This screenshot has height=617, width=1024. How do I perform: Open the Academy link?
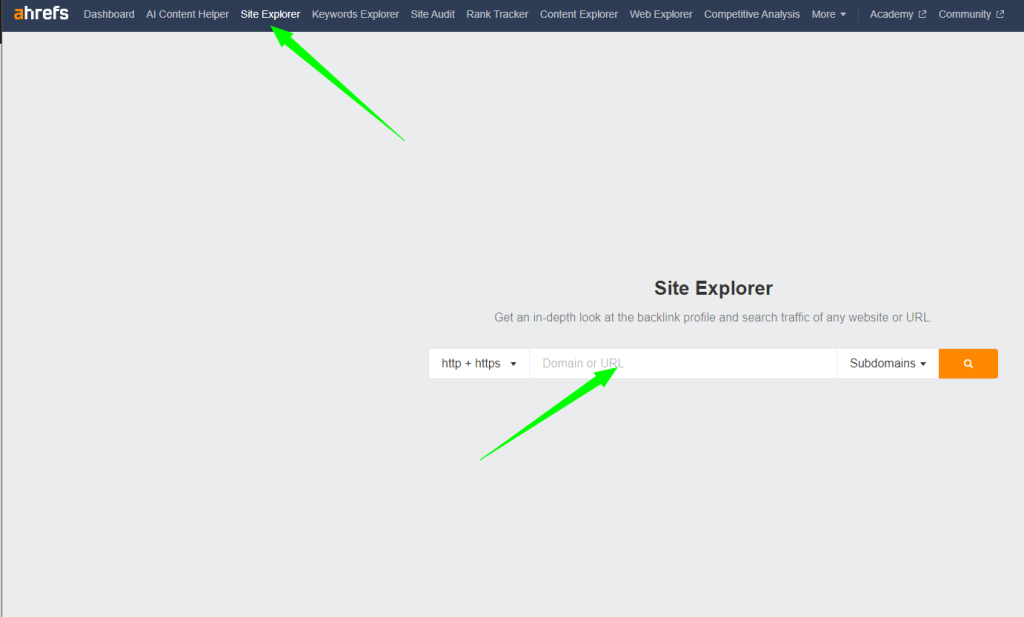pos(891,15)
